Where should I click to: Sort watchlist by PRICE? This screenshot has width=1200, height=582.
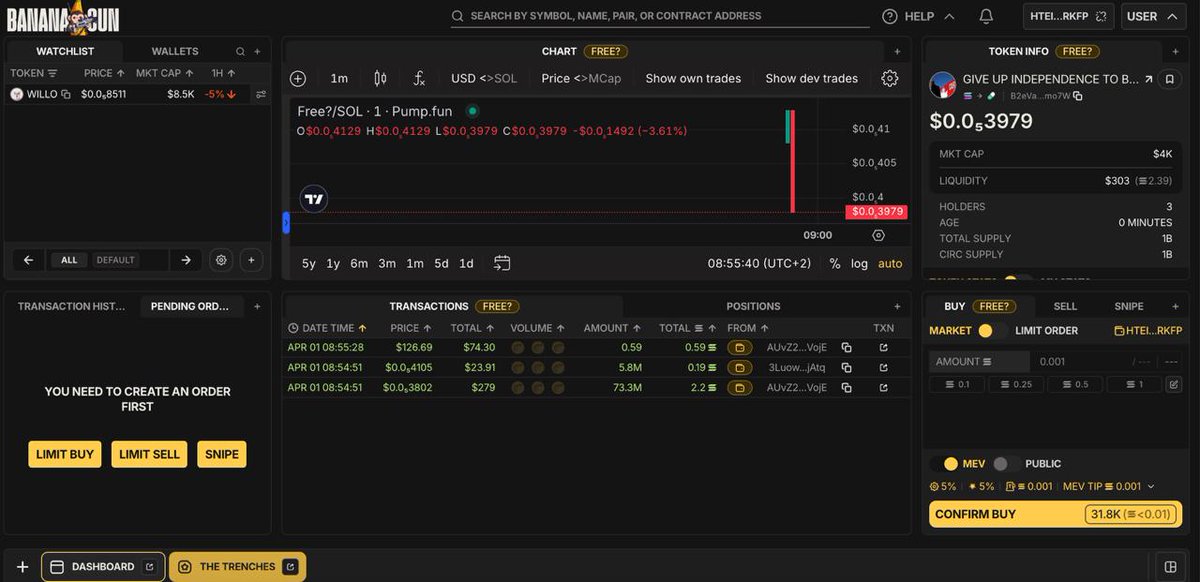[104, 73]
